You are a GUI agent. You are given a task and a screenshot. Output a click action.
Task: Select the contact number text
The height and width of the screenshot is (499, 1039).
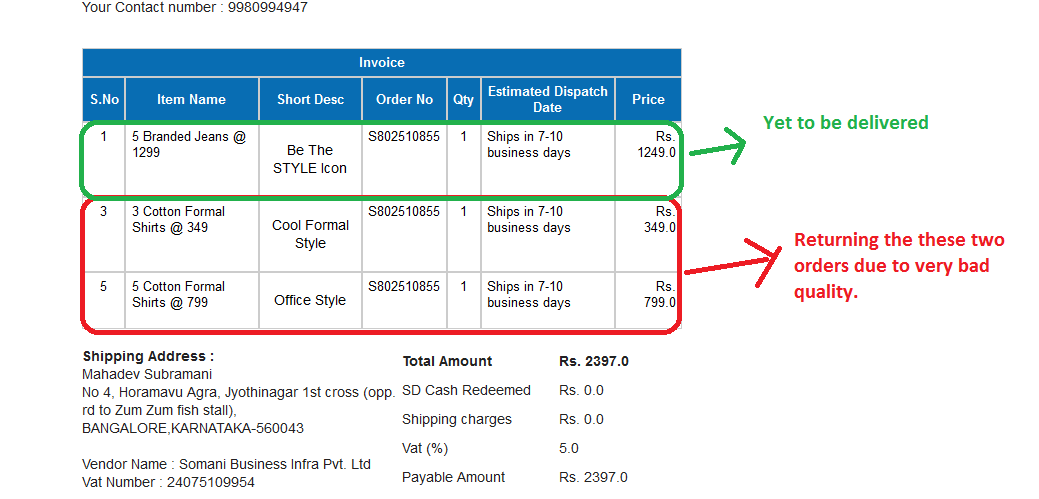pos(195,8)
